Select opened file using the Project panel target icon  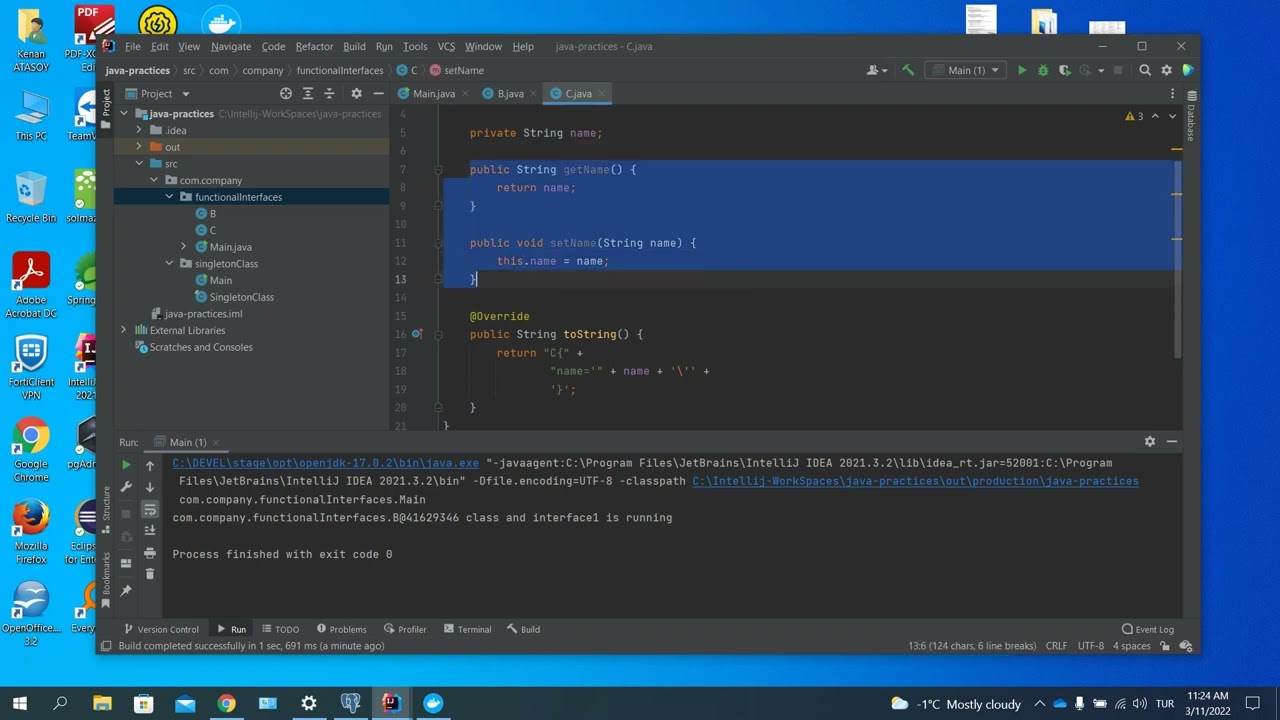(286, 93)
